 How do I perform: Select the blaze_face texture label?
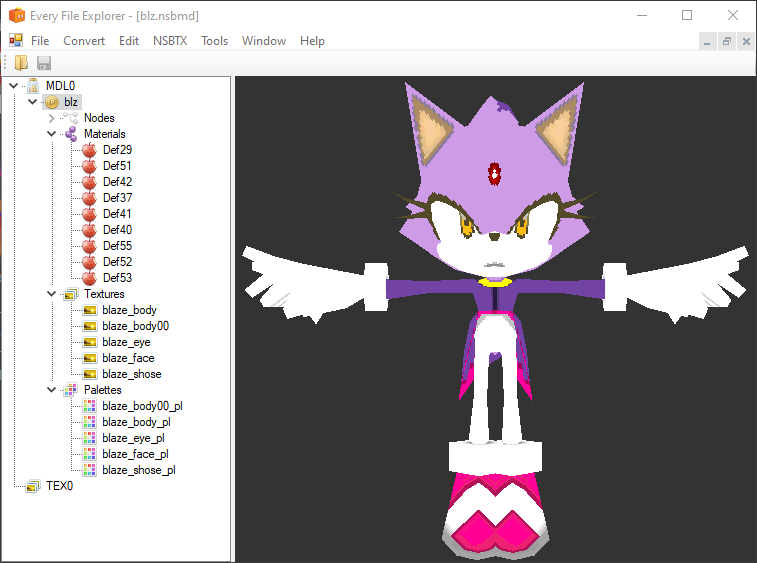coord(128,358)
